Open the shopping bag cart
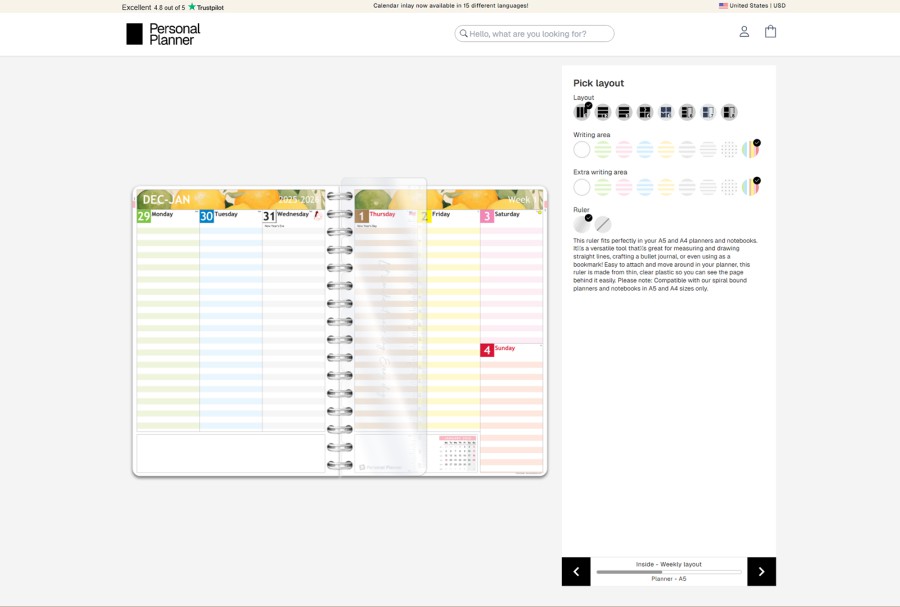 [770, 32]
